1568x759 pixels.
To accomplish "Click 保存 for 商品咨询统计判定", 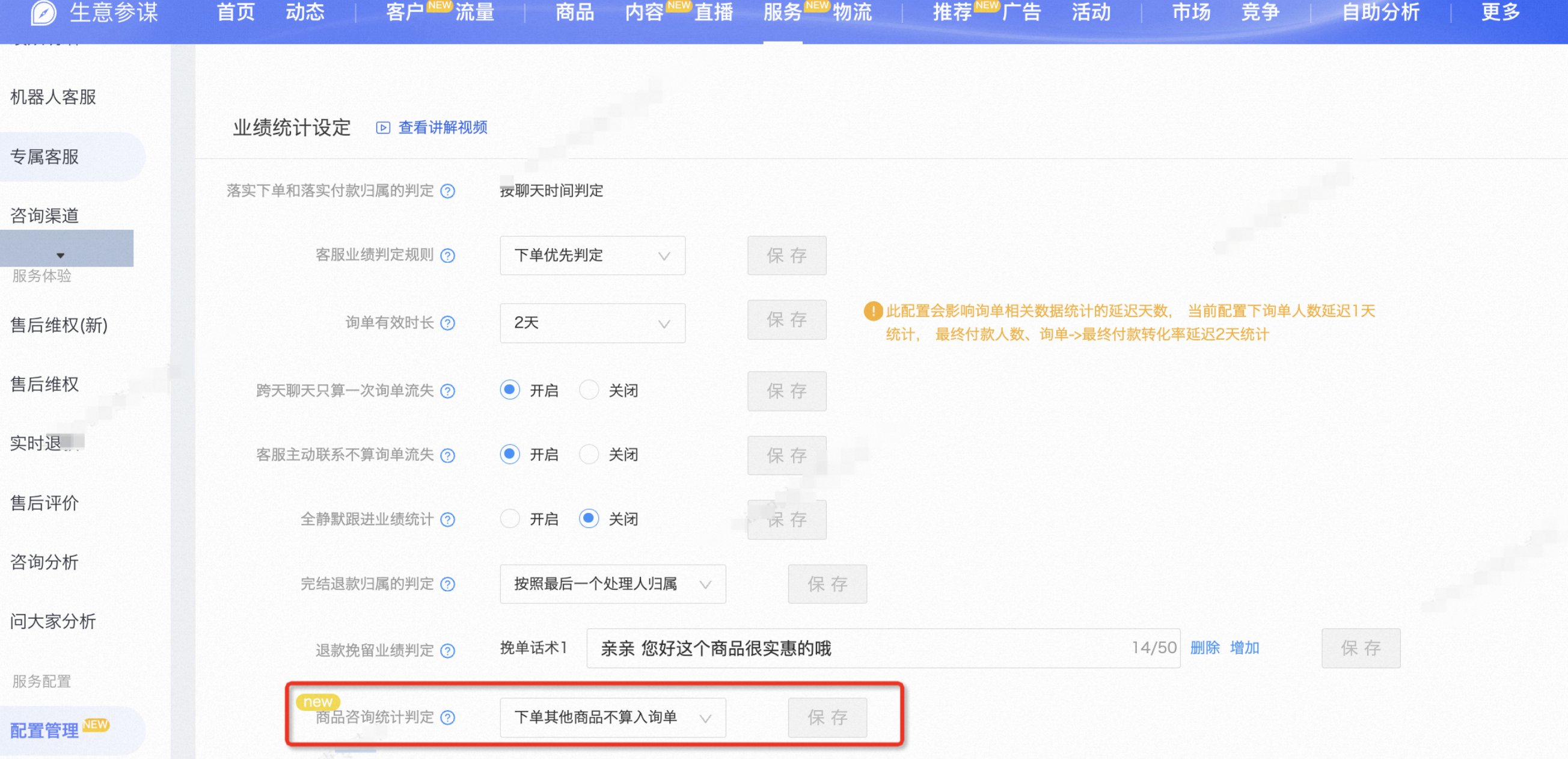I will point(827,718).
